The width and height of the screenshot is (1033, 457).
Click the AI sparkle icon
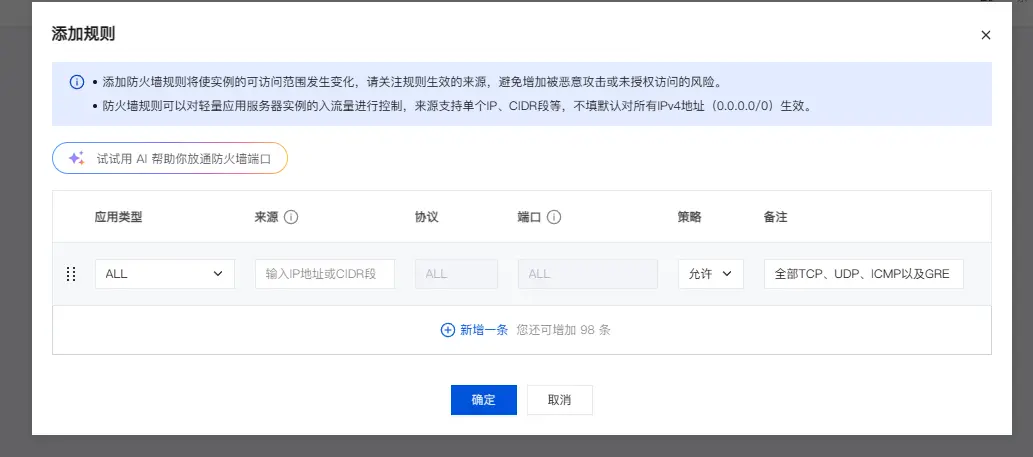point(76,158)
